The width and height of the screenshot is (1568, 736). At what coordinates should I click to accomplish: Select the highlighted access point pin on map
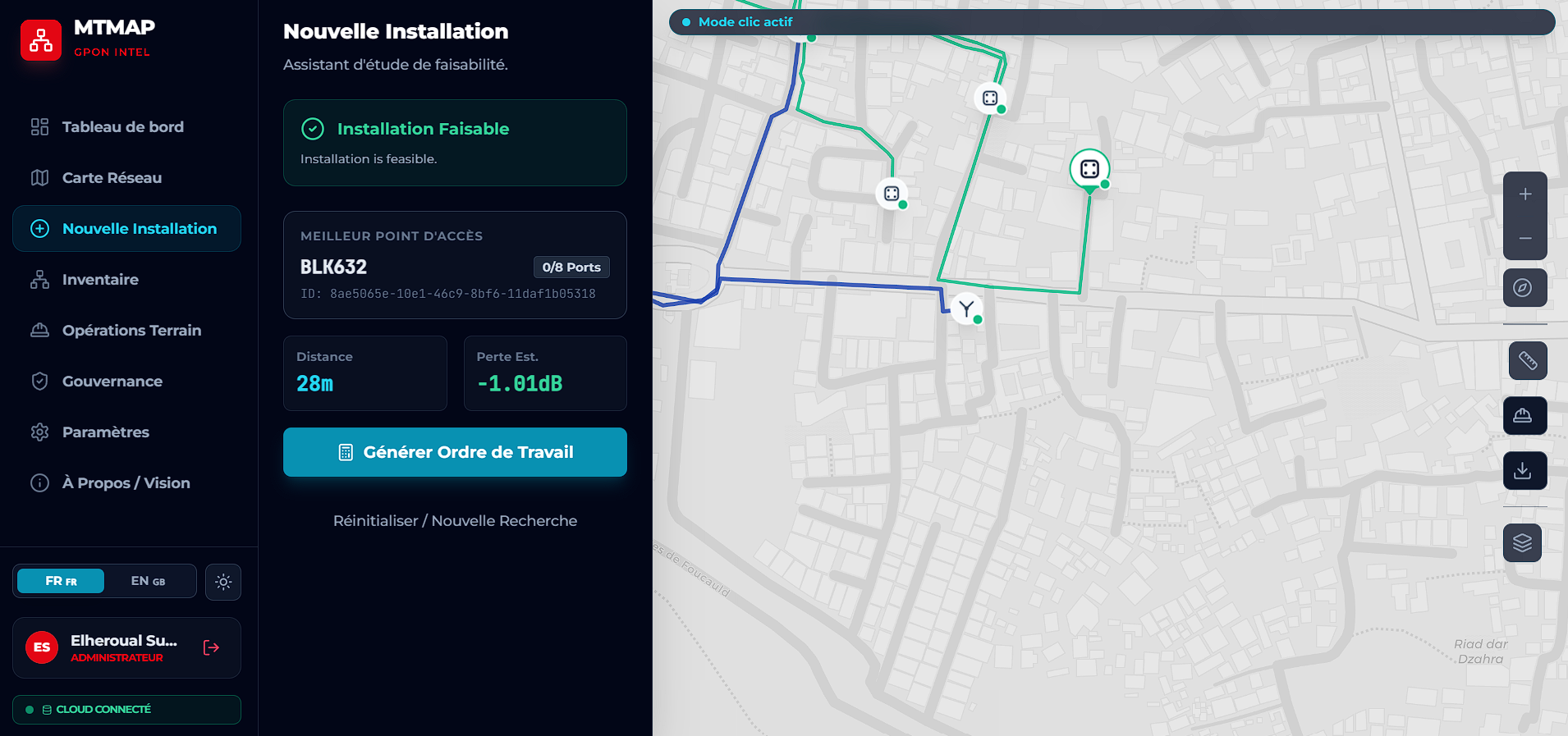pyautogui.click(x=1089, y=170)
